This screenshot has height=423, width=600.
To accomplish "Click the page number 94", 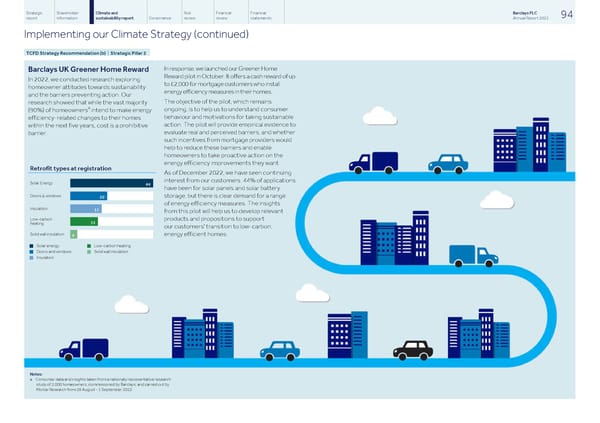I will coord(567,14).
